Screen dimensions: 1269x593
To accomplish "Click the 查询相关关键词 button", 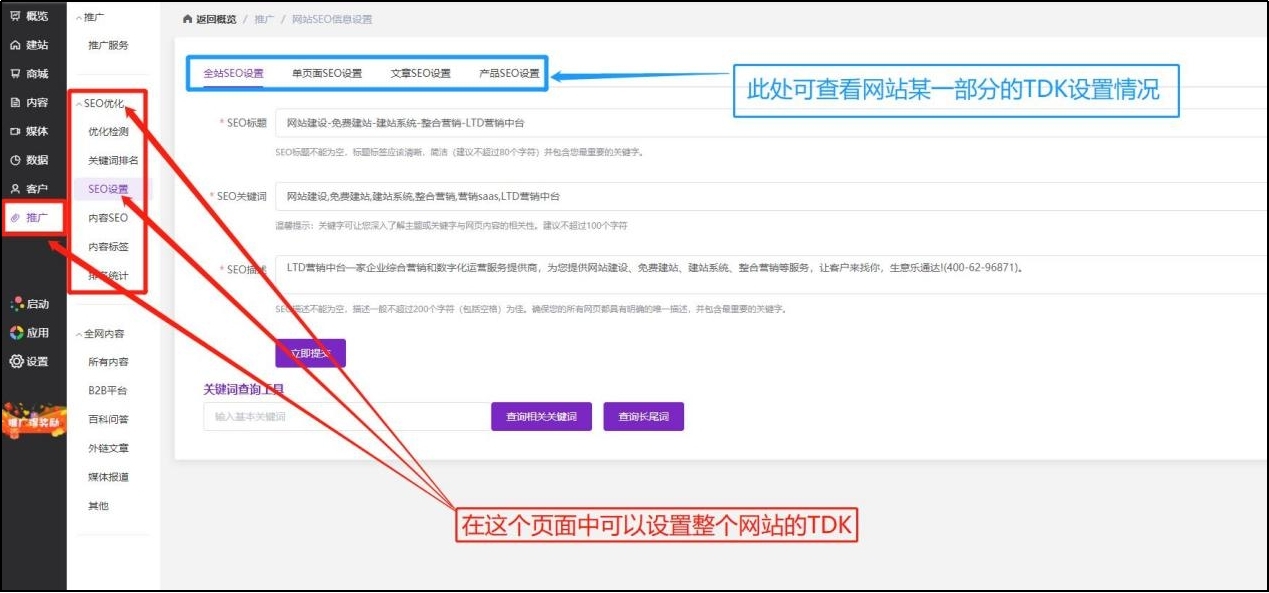I will 541,417.
